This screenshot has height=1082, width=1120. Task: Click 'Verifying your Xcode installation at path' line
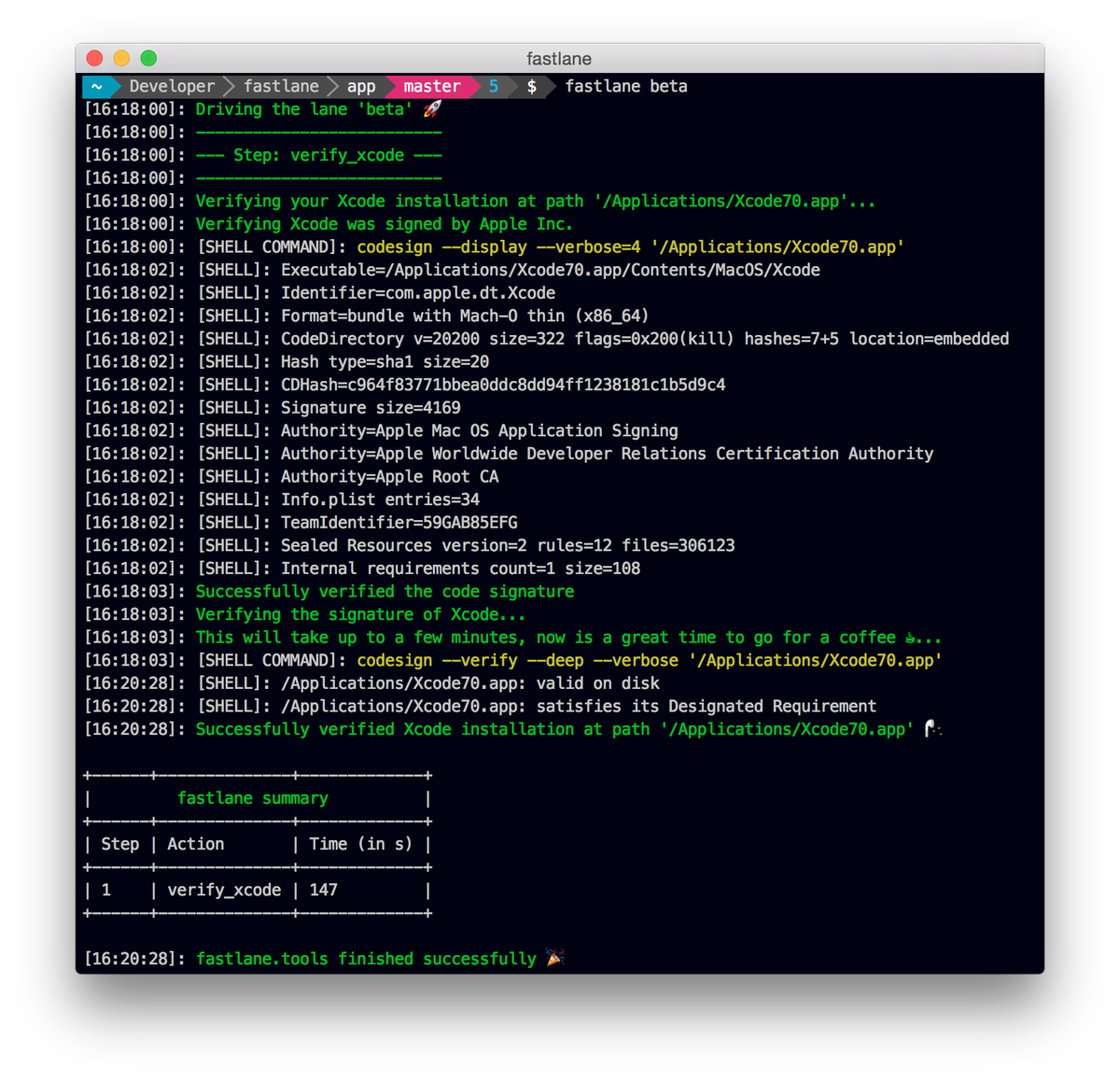click(535, 201)
